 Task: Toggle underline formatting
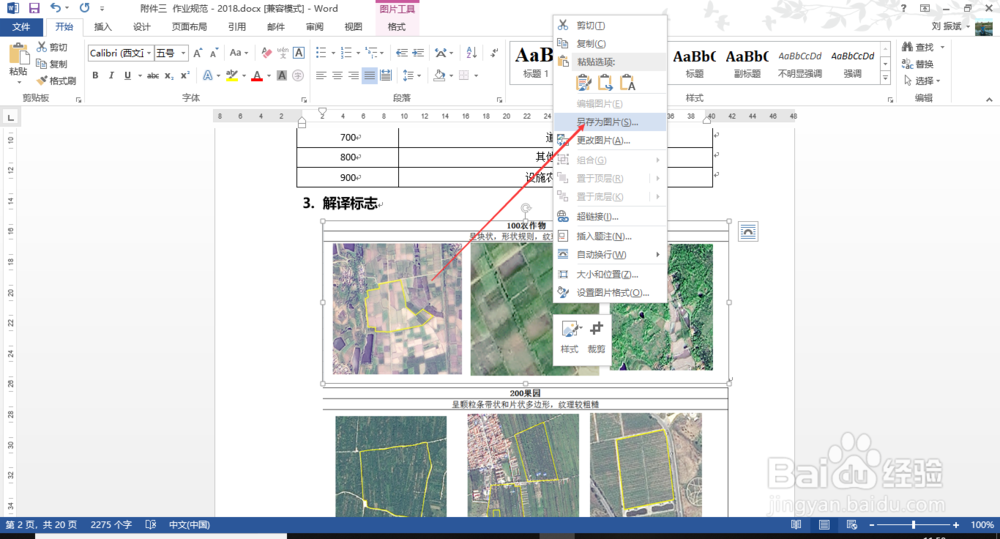pyautogui.click(x=127, y=76)
